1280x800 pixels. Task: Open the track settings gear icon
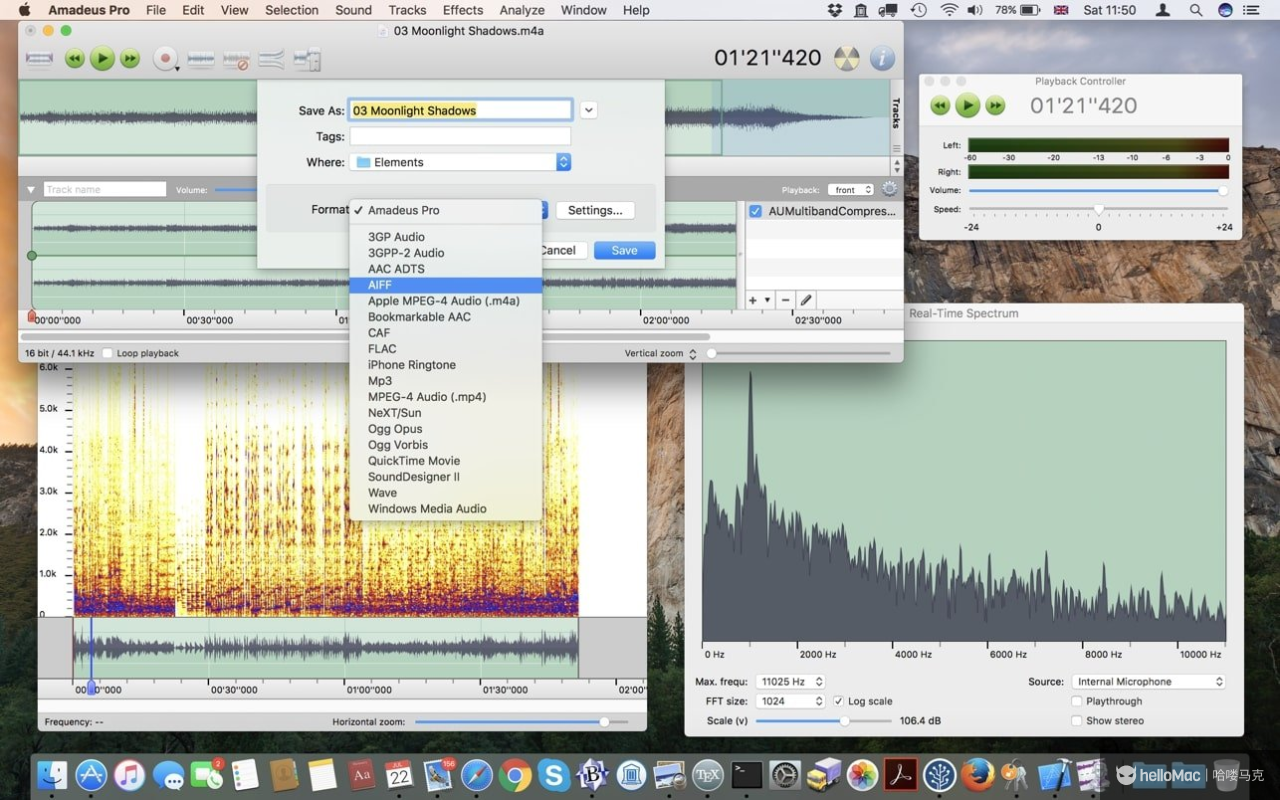point(889,189)
